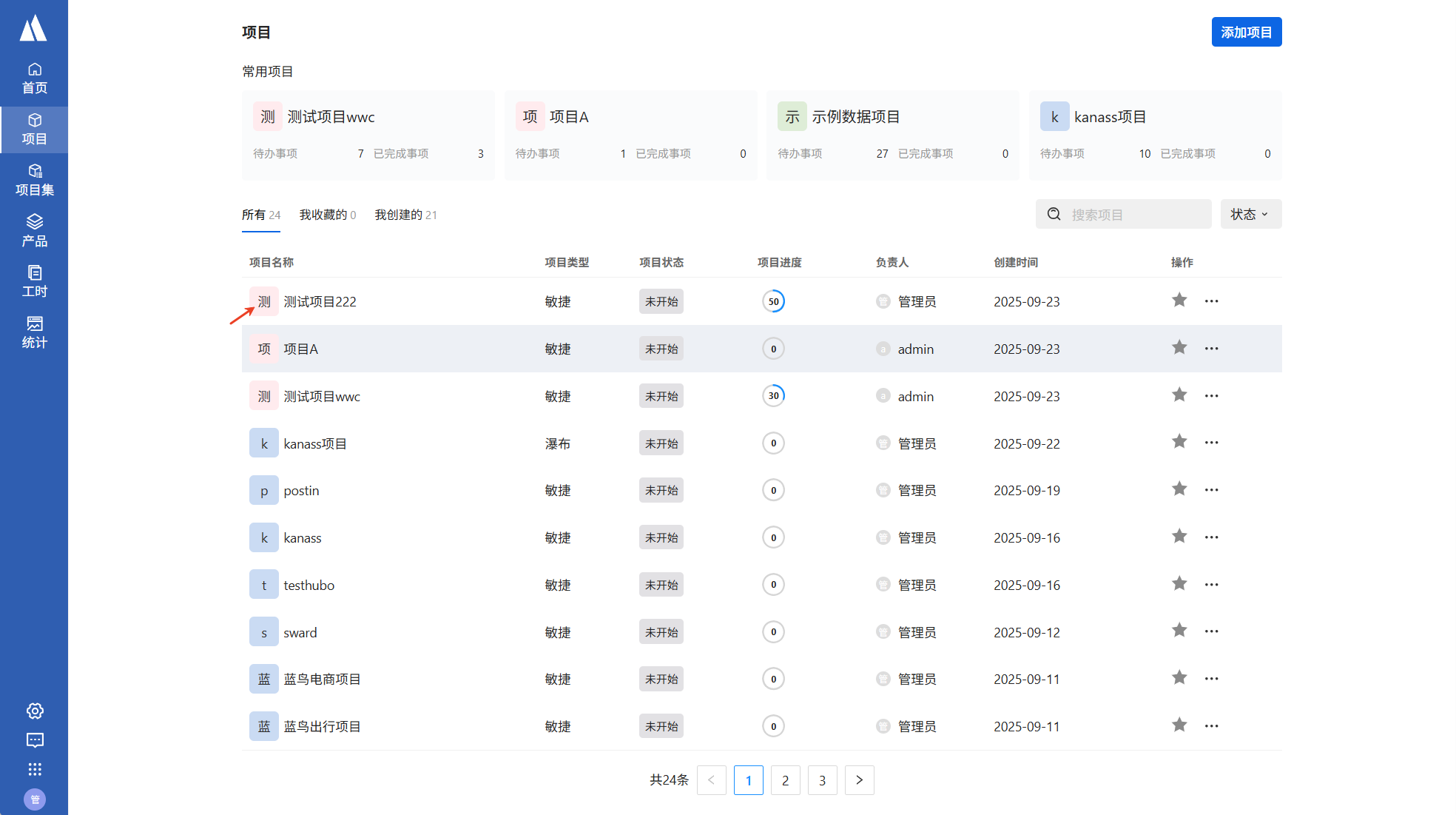Click the 测 icon of 测试项目222
The width and height of the screenshot is (1456, 815).
tap(264, 301)
